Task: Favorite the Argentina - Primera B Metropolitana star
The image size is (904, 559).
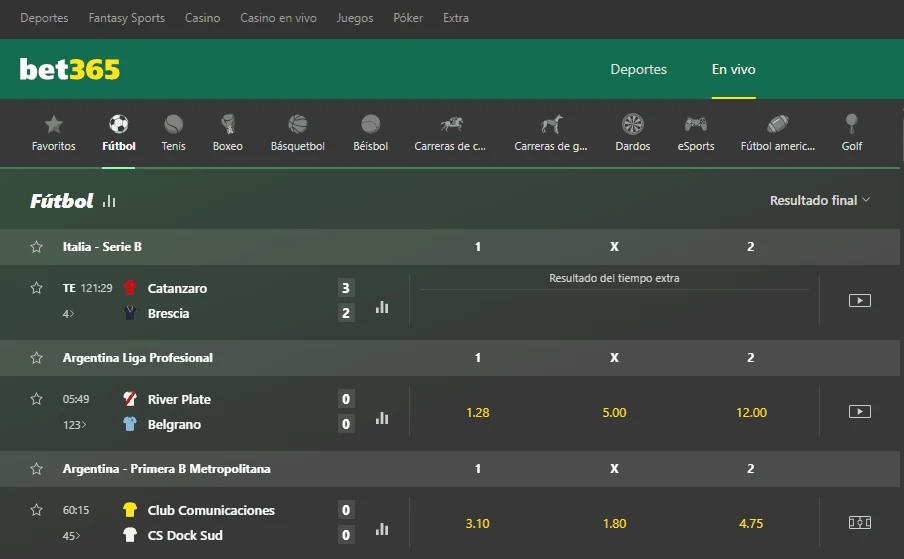Action: 36,469
